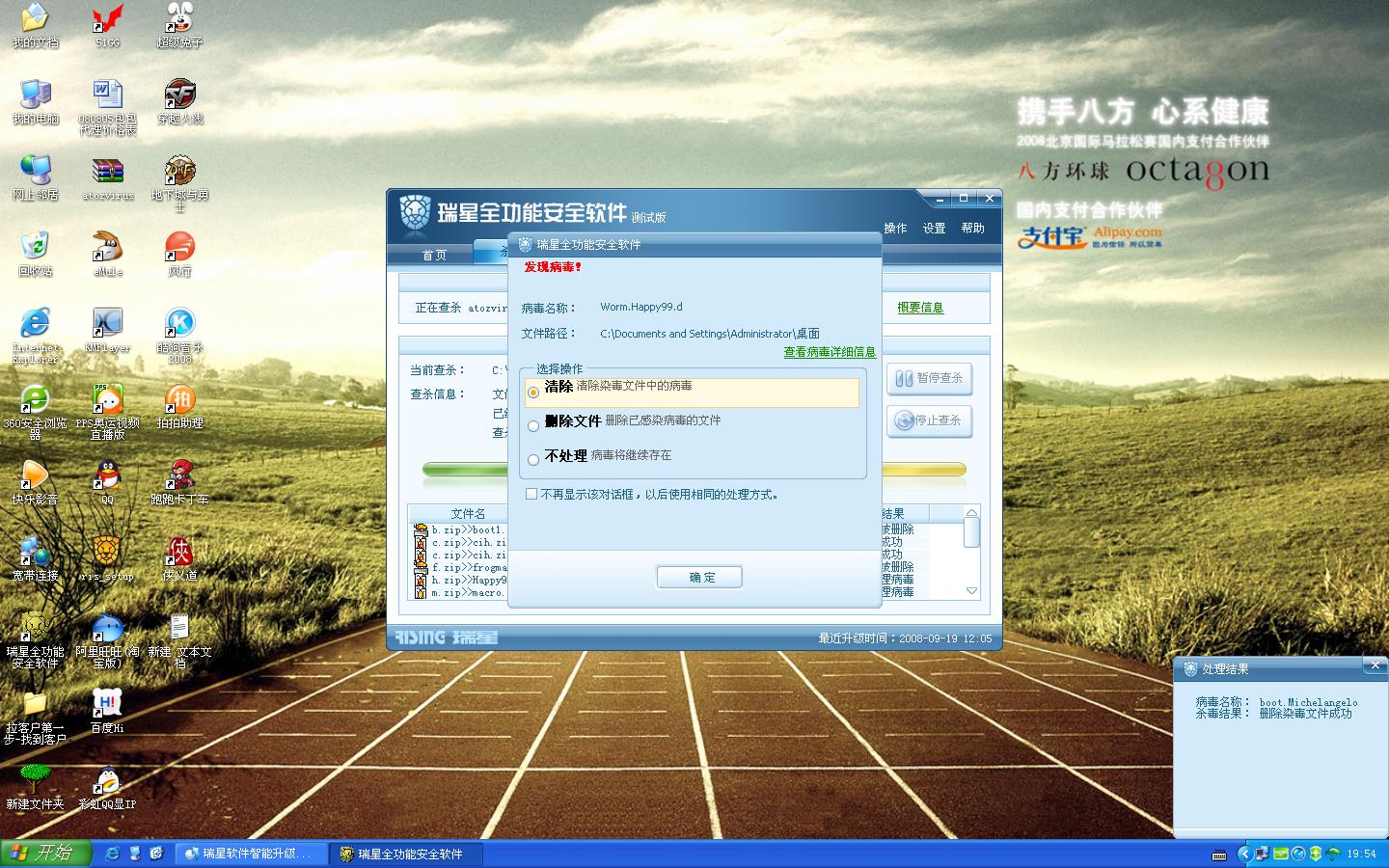Image resolution: width=1389 pixels, height=868 pixels.
Task: Switch to the 首页 tab in Rising
Action: pos(434,255)
